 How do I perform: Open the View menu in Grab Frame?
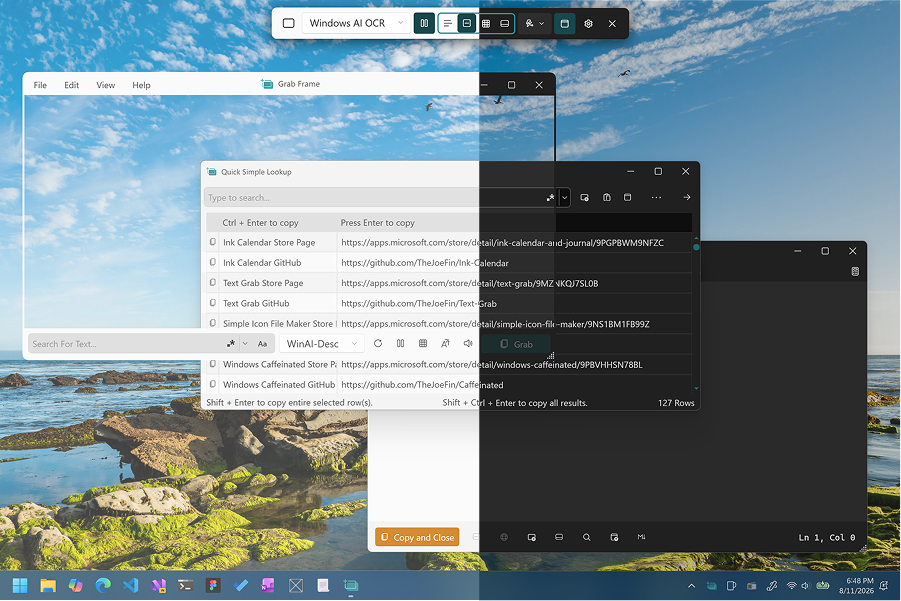click(106, 85)
